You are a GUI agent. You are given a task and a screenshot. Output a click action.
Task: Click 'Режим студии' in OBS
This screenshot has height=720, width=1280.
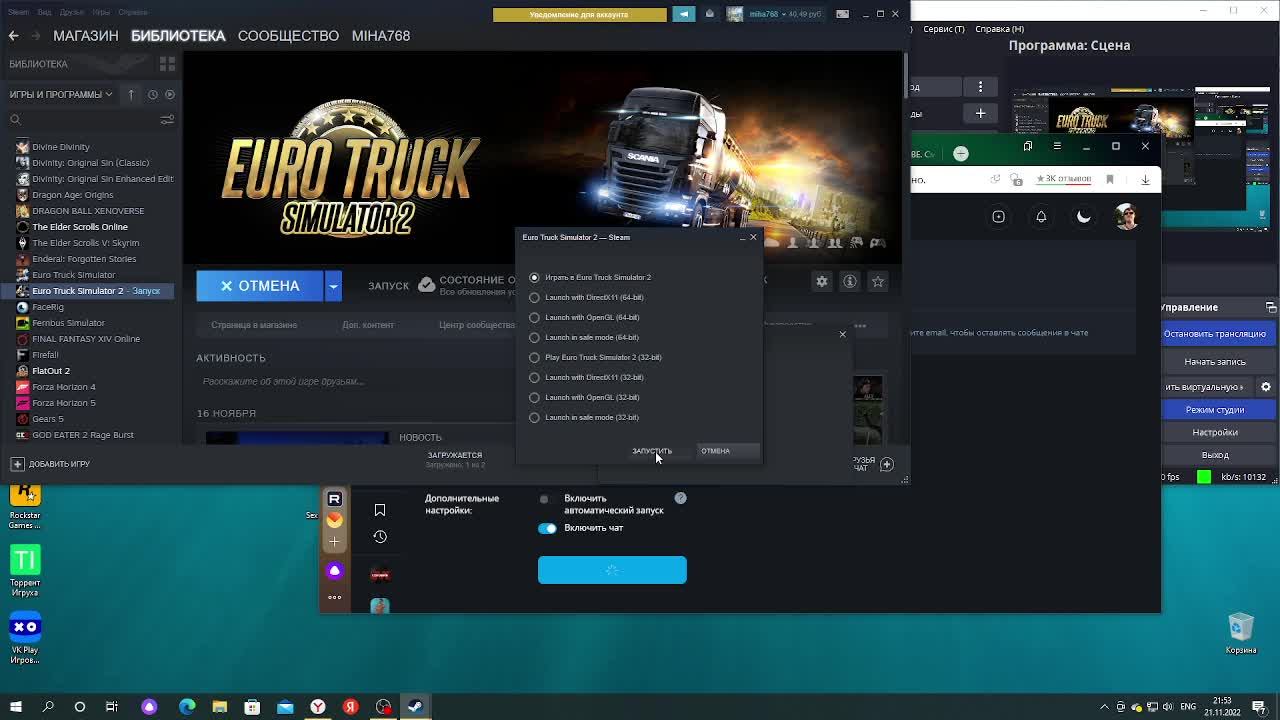(1215, 410)
